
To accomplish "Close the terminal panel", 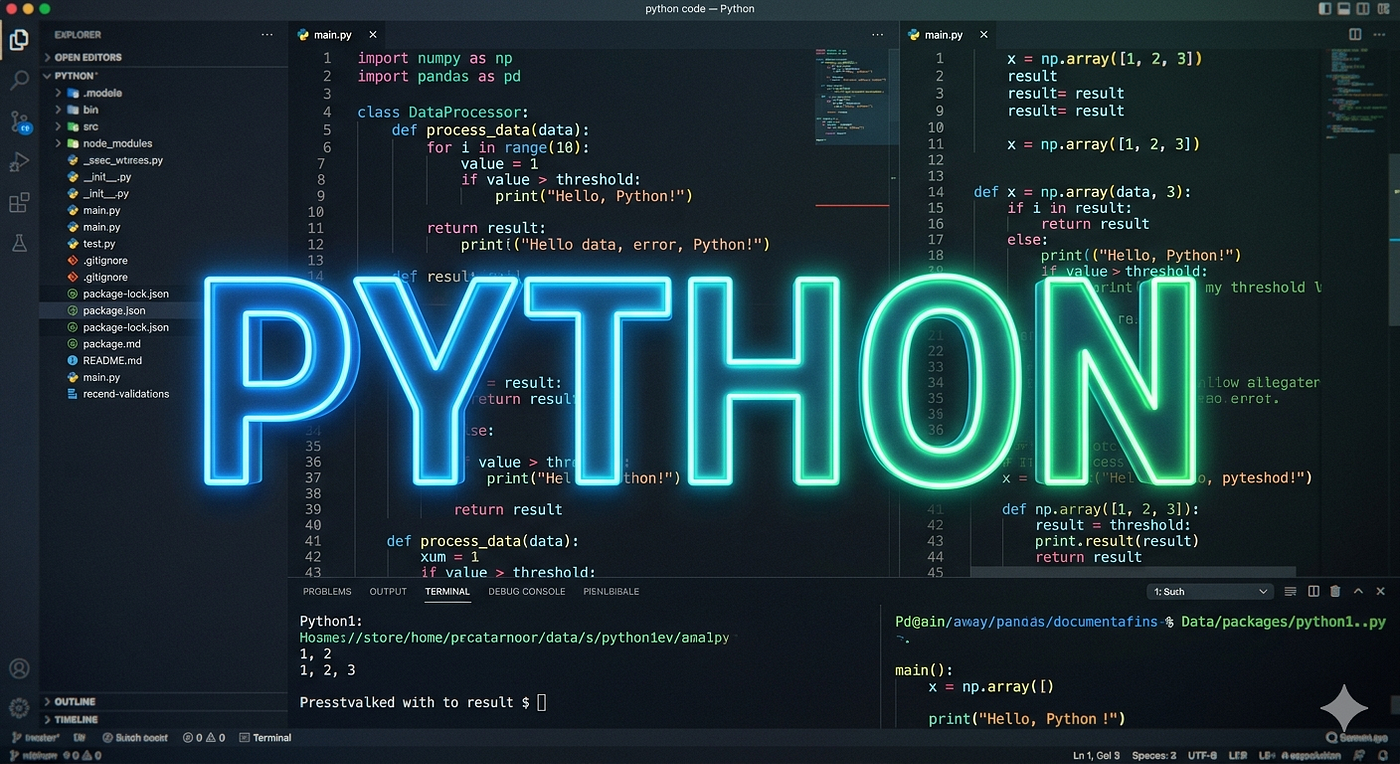I will 1381,592.
